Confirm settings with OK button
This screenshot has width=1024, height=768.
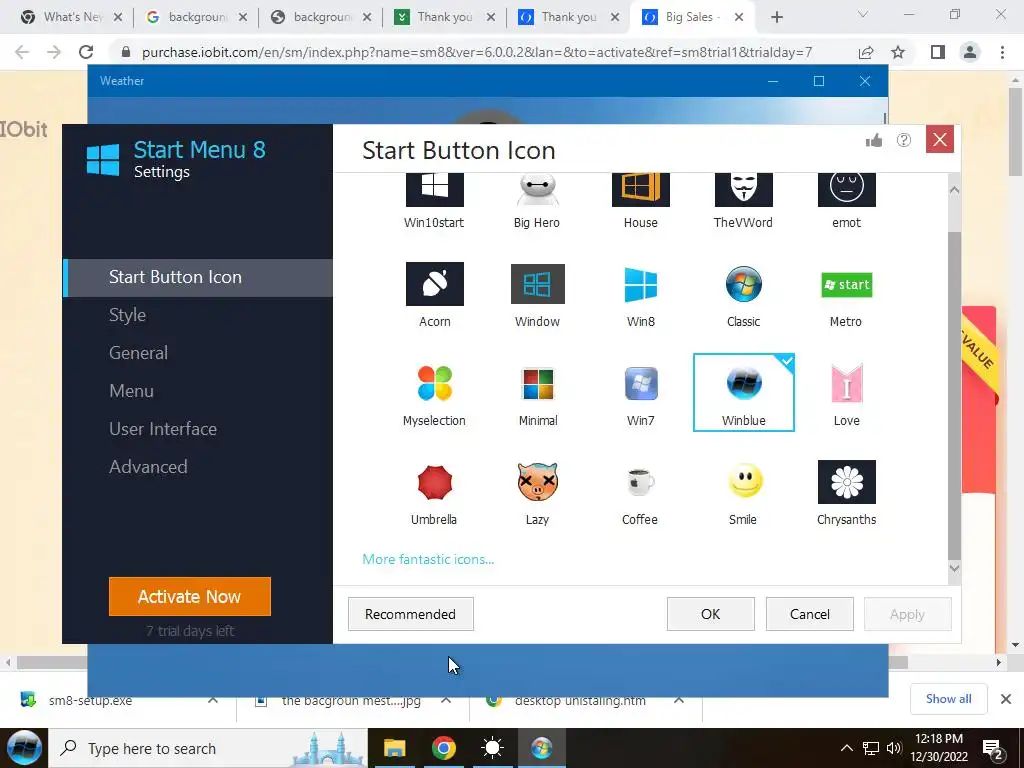click(x=711, y=614)
